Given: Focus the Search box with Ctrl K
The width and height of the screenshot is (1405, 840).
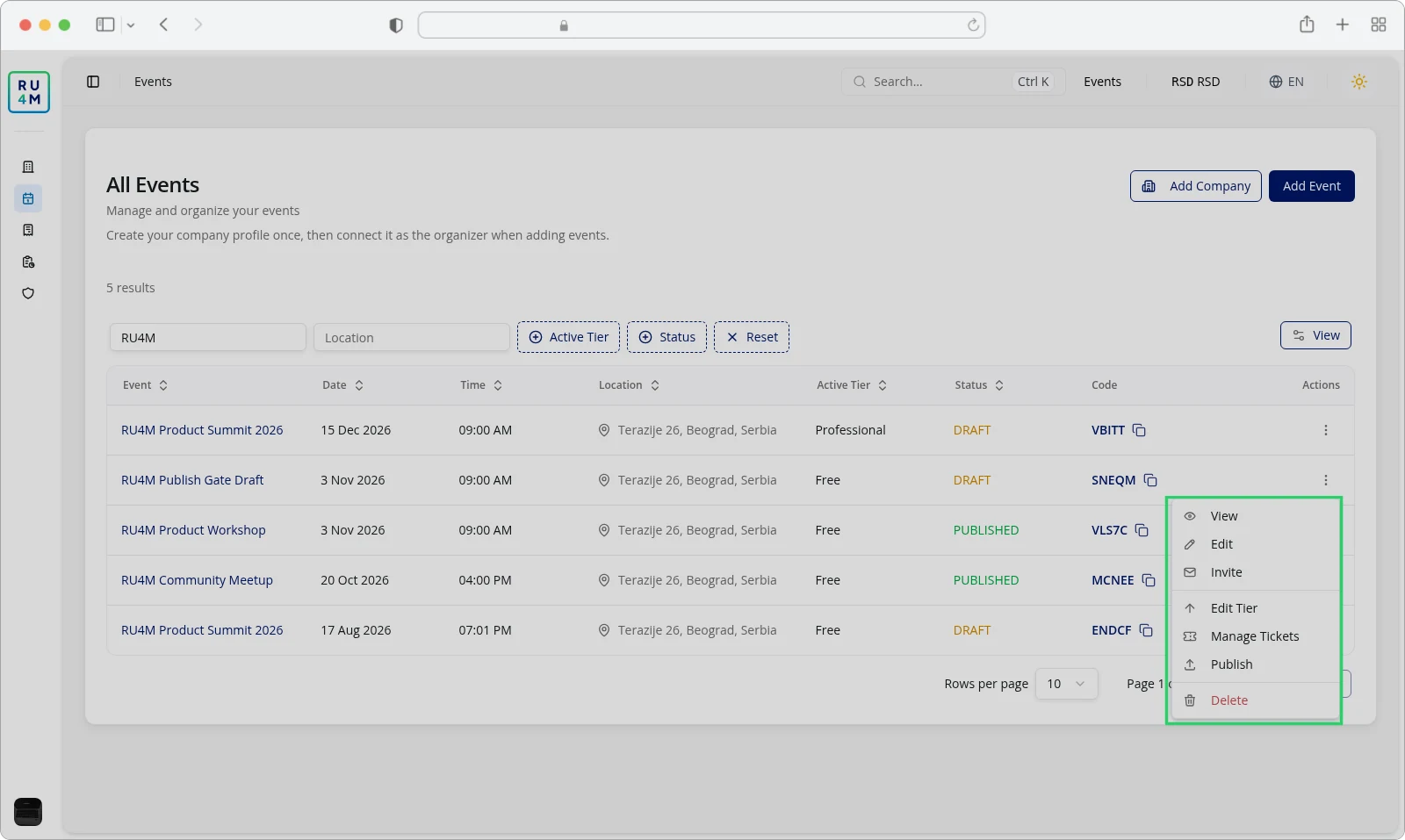Looking at the screenshot, I should (x=953, y=82).
